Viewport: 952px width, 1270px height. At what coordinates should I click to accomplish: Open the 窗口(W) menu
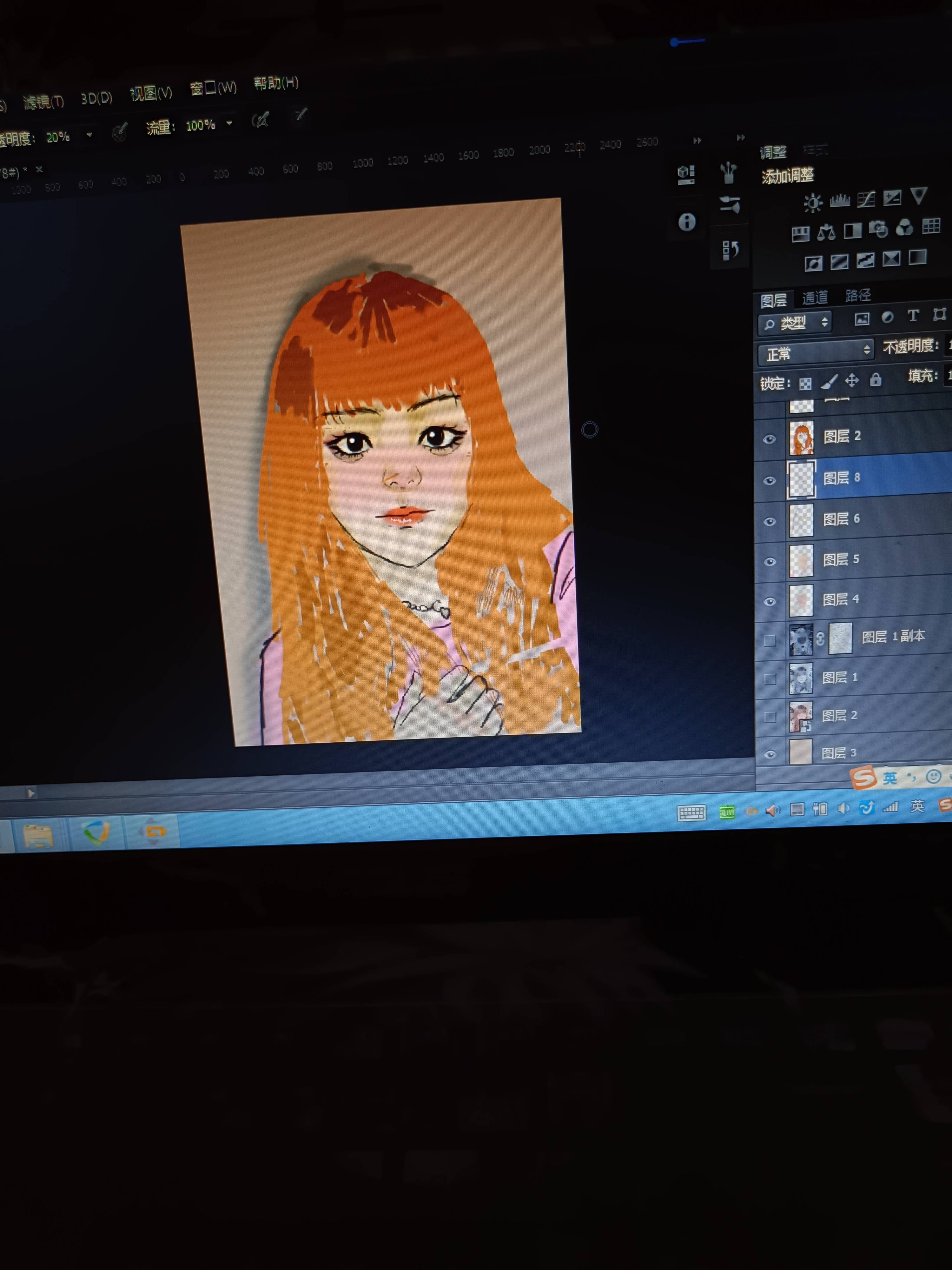pos(213,88)
